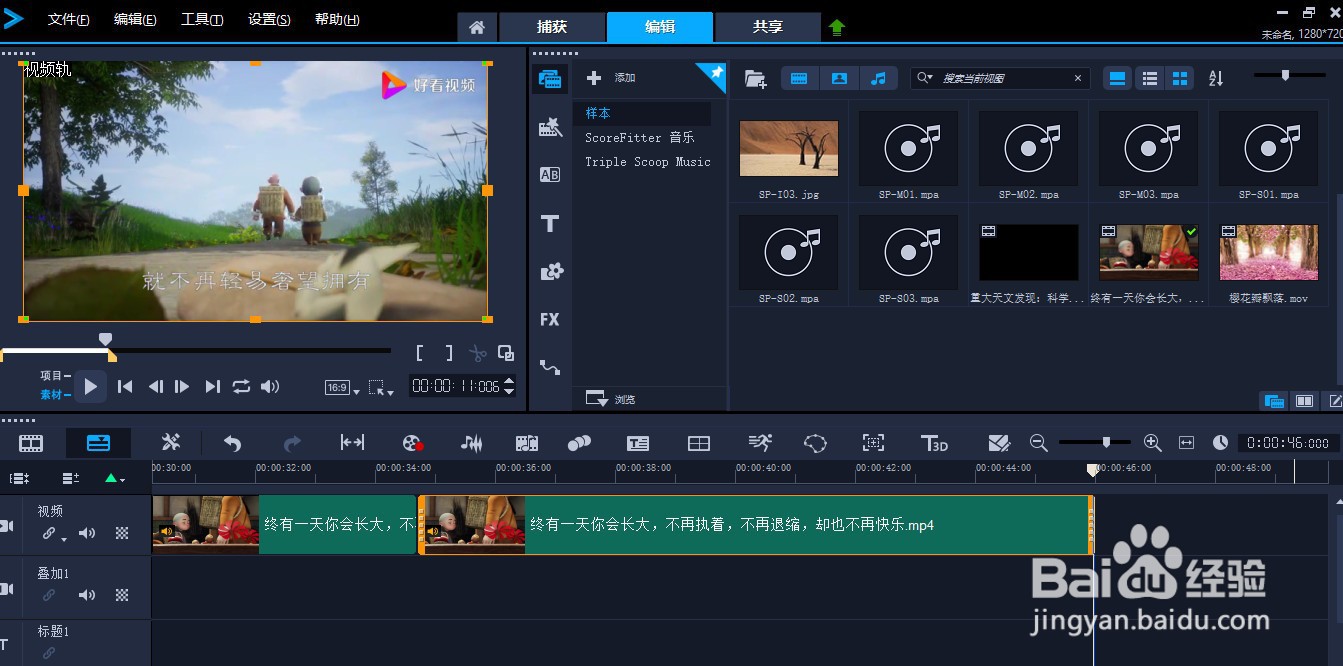Switch to storyboard view
Viewport: 1343px width, 666px height.
[31, 442]
